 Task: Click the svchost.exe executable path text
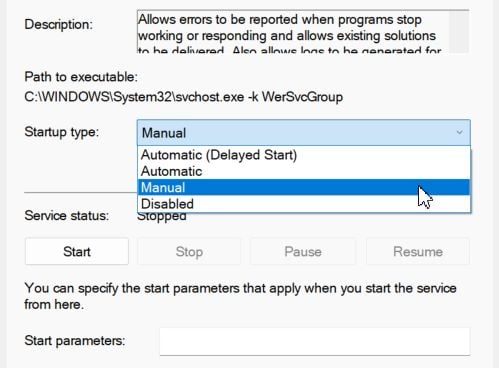click(183, 97)
